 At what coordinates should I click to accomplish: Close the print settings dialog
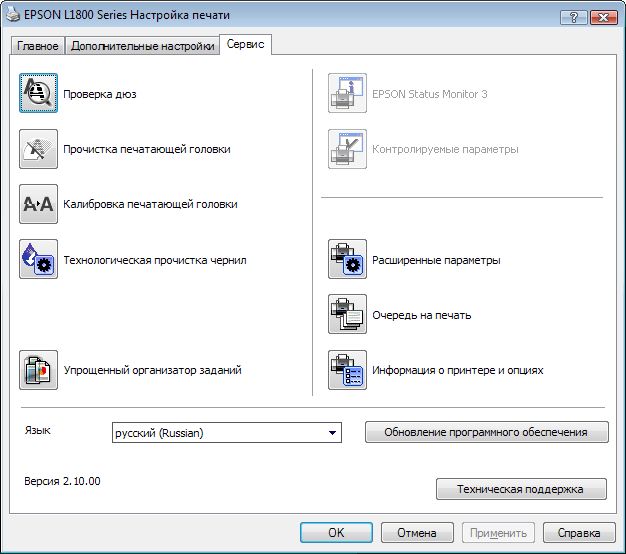coord(604,17)
